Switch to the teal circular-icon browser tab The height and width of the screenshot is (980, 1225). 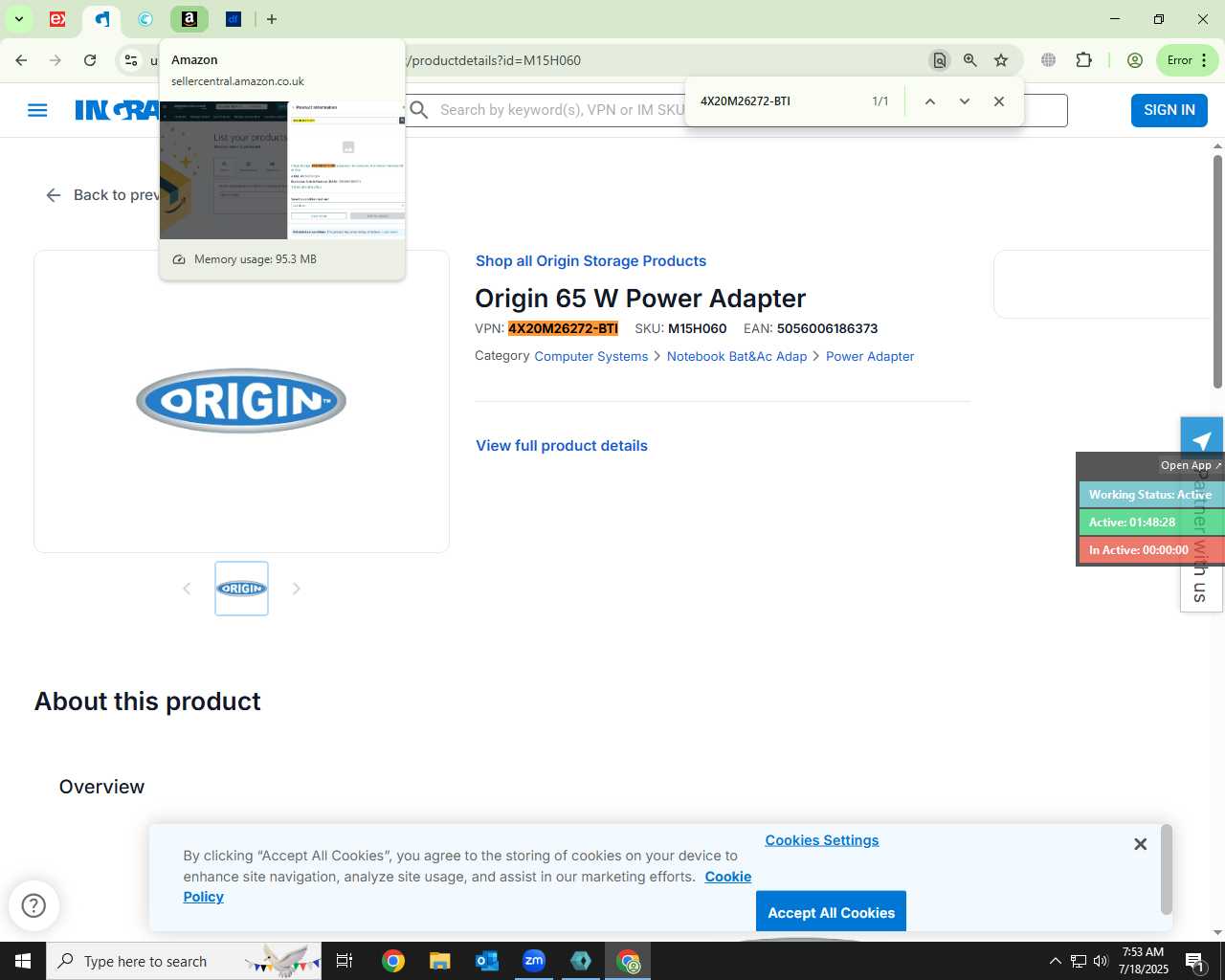coord(145,19)
